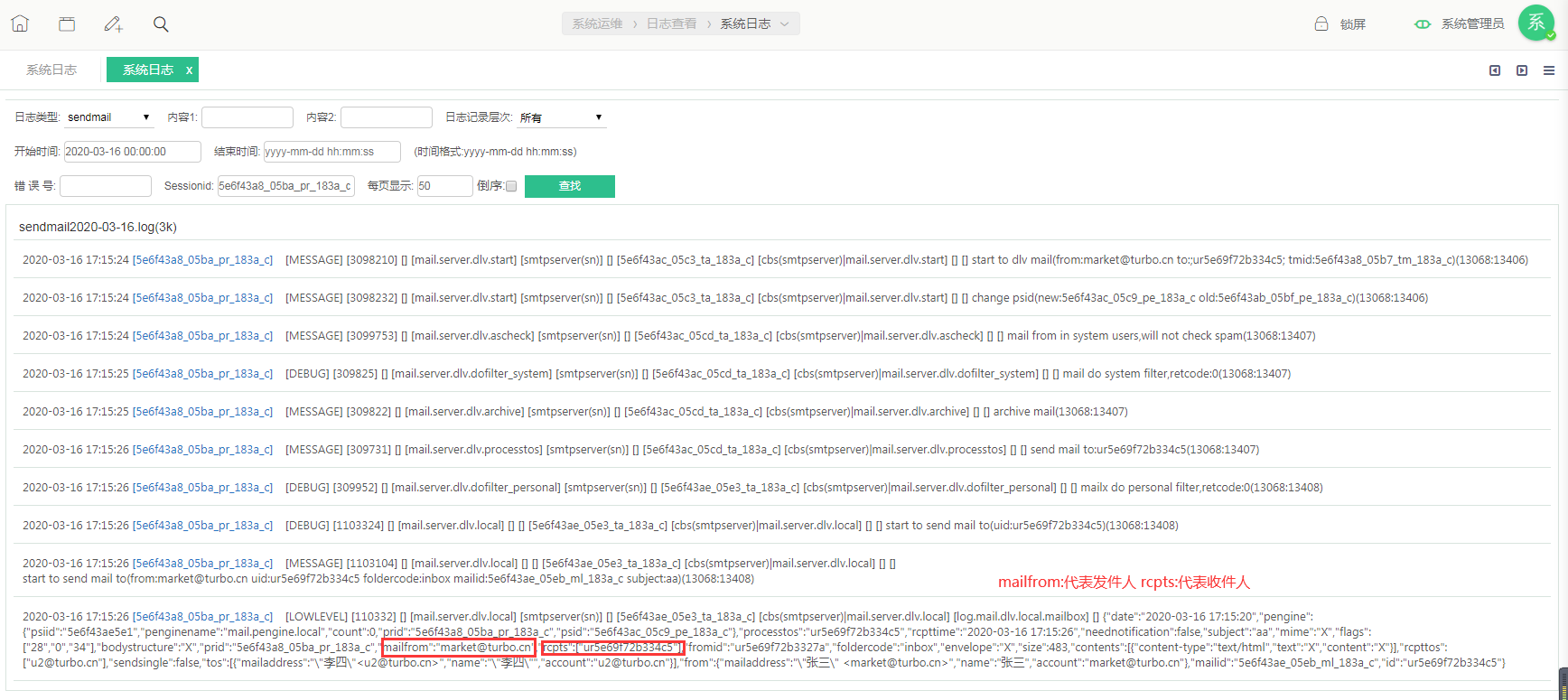The width and height of the screenshot is (1568, 700).
Task: Close the active green 系统日志 tab
Action: [x=189, y=70]
